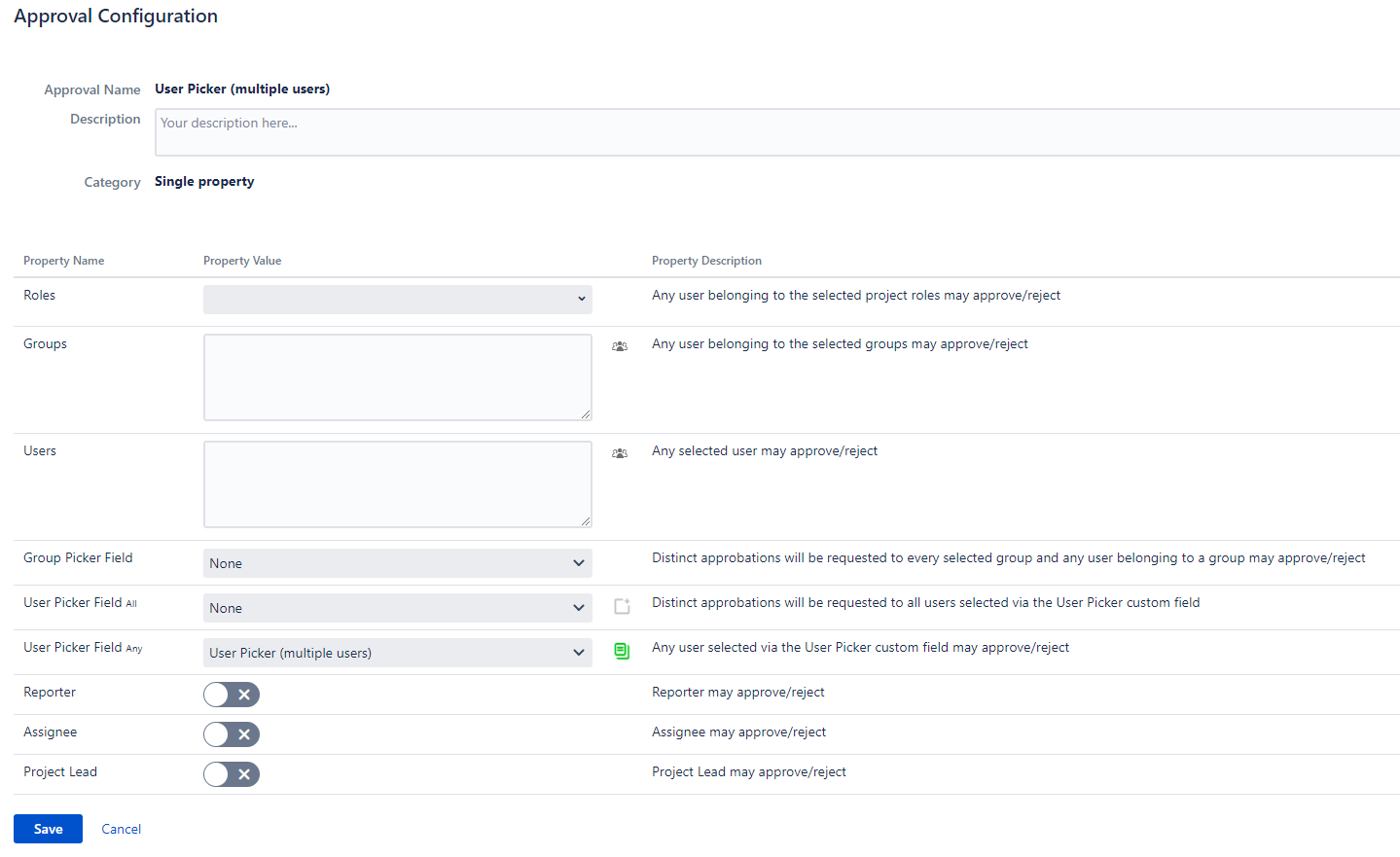Viewport: 1400px width, 857px height.
Task: Expand the User Picker Field Any dropdown
Action: (x=397, y=653)
